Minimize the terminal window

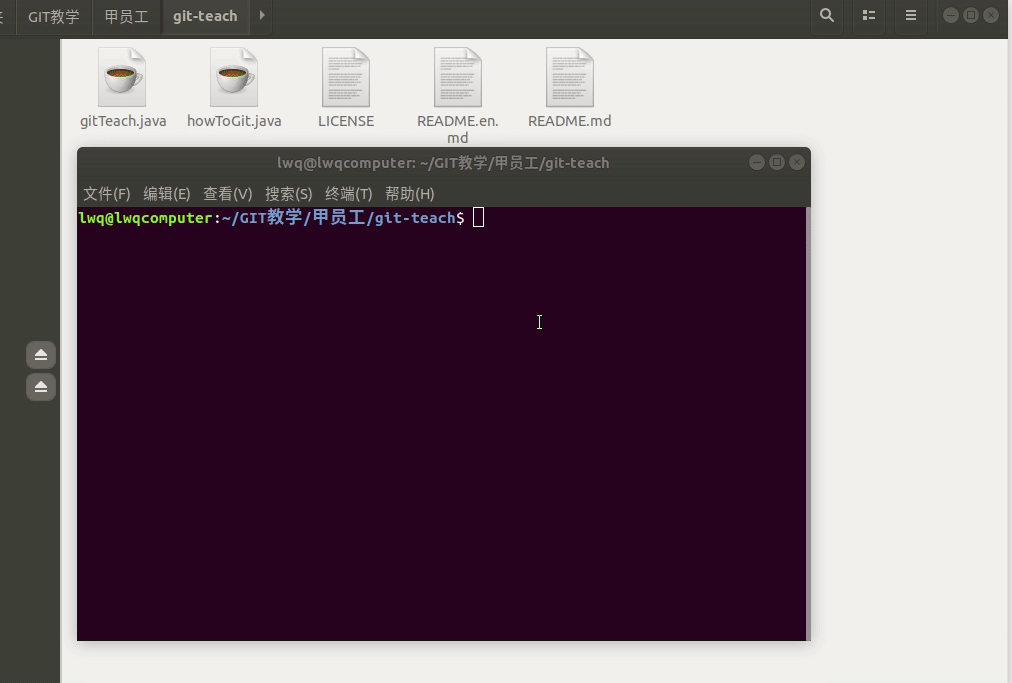click(x=757, y=163)
